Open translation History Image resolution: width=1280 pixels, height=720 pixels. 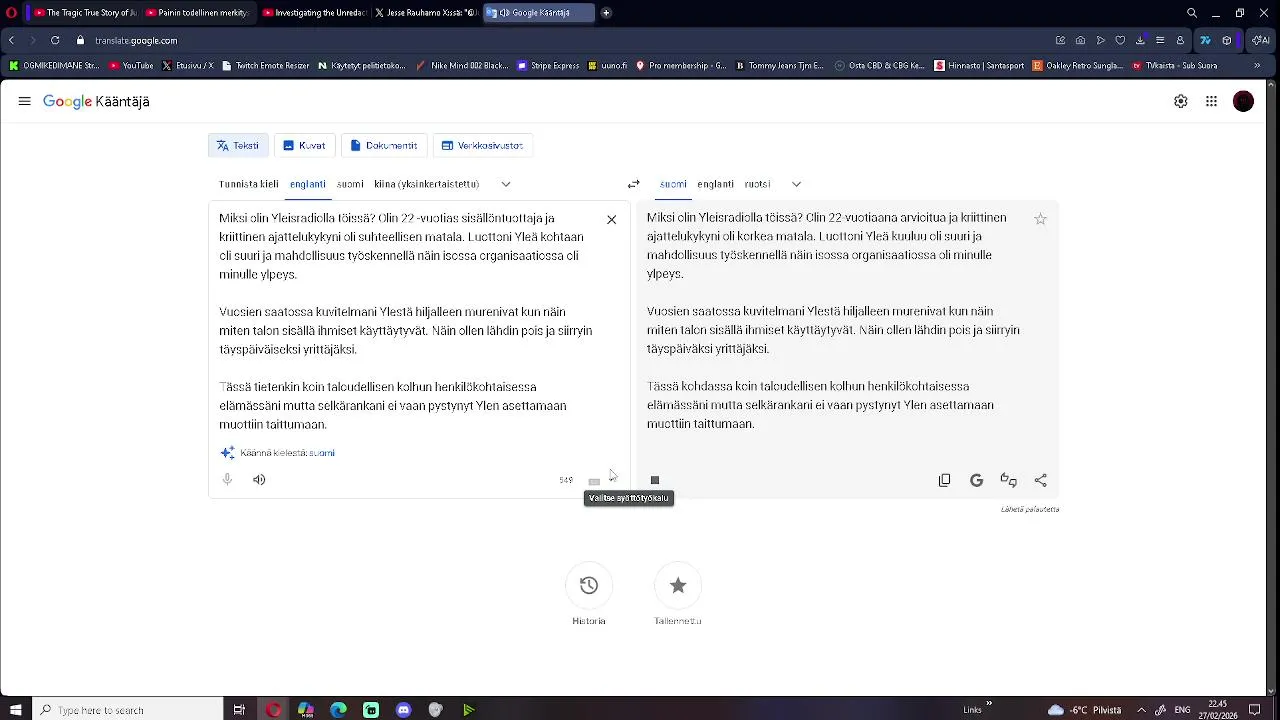click(x=589, y=586)
